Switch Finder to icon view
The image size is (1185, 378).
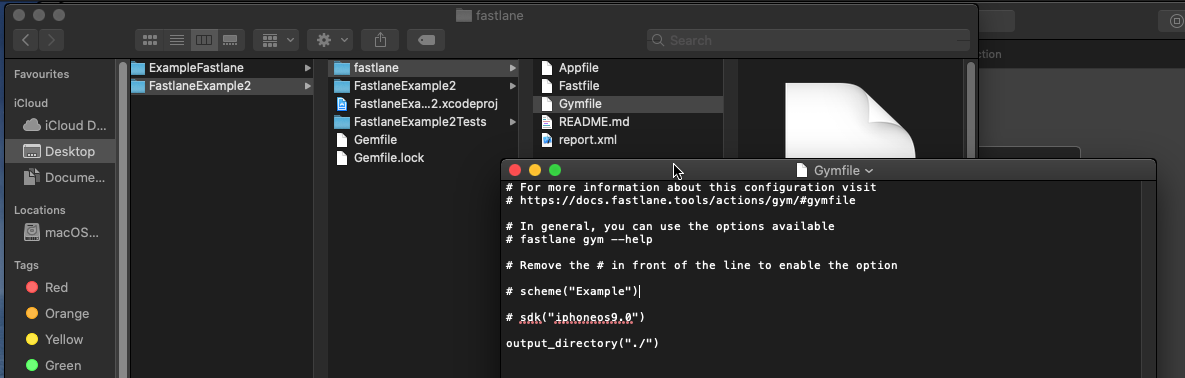150,40
